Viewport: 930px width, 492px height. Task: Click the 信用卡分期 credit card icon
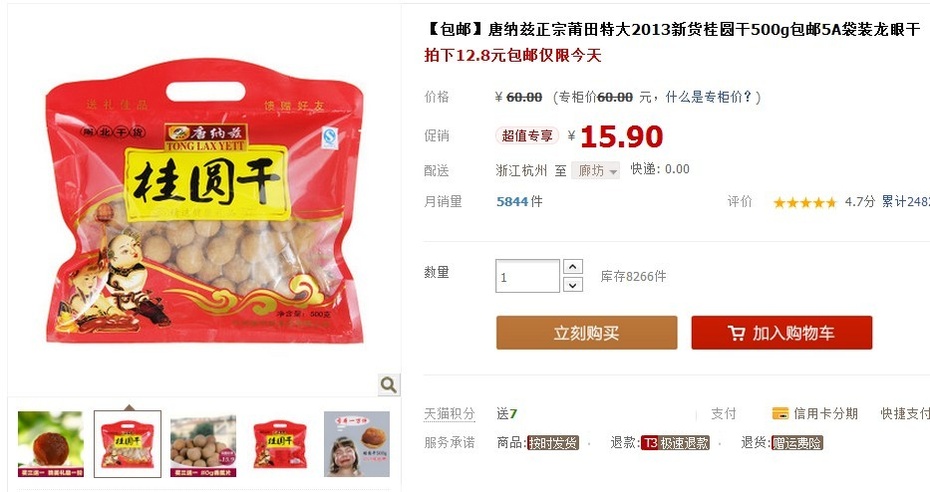click(780, 414)
